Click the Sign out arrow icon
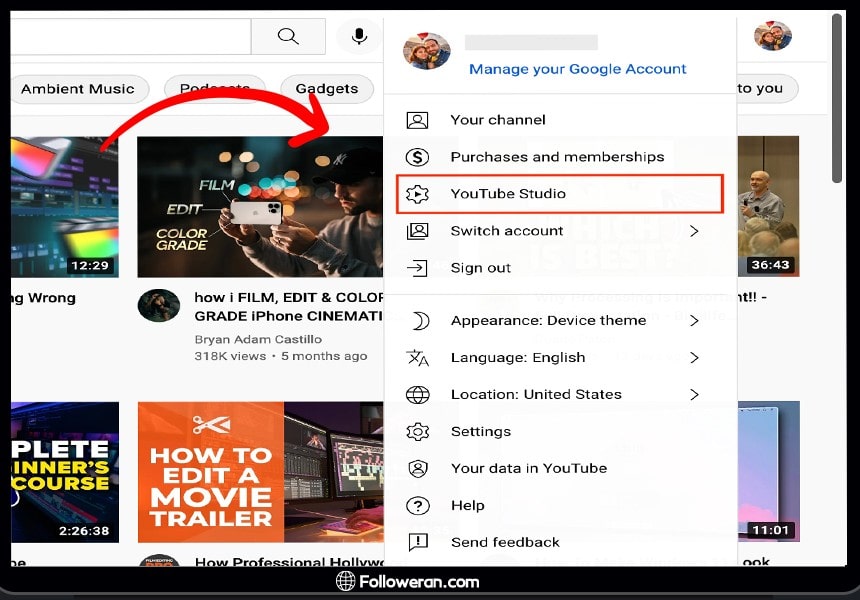 click(x=417, y=268)
